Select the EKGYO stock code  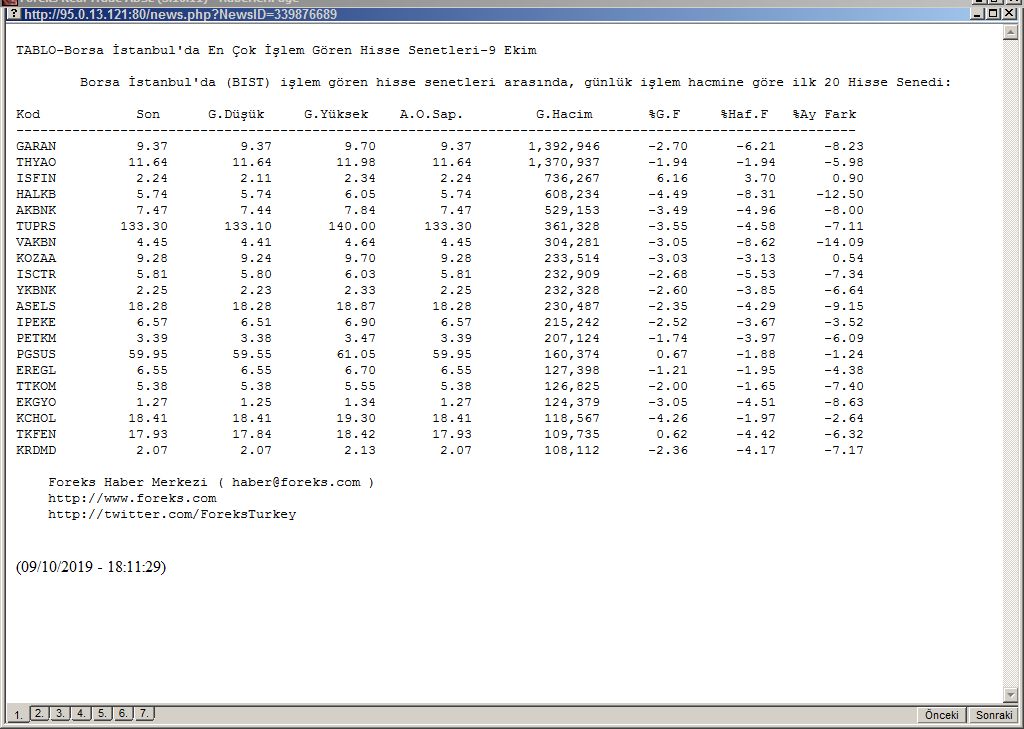point(36,402)
